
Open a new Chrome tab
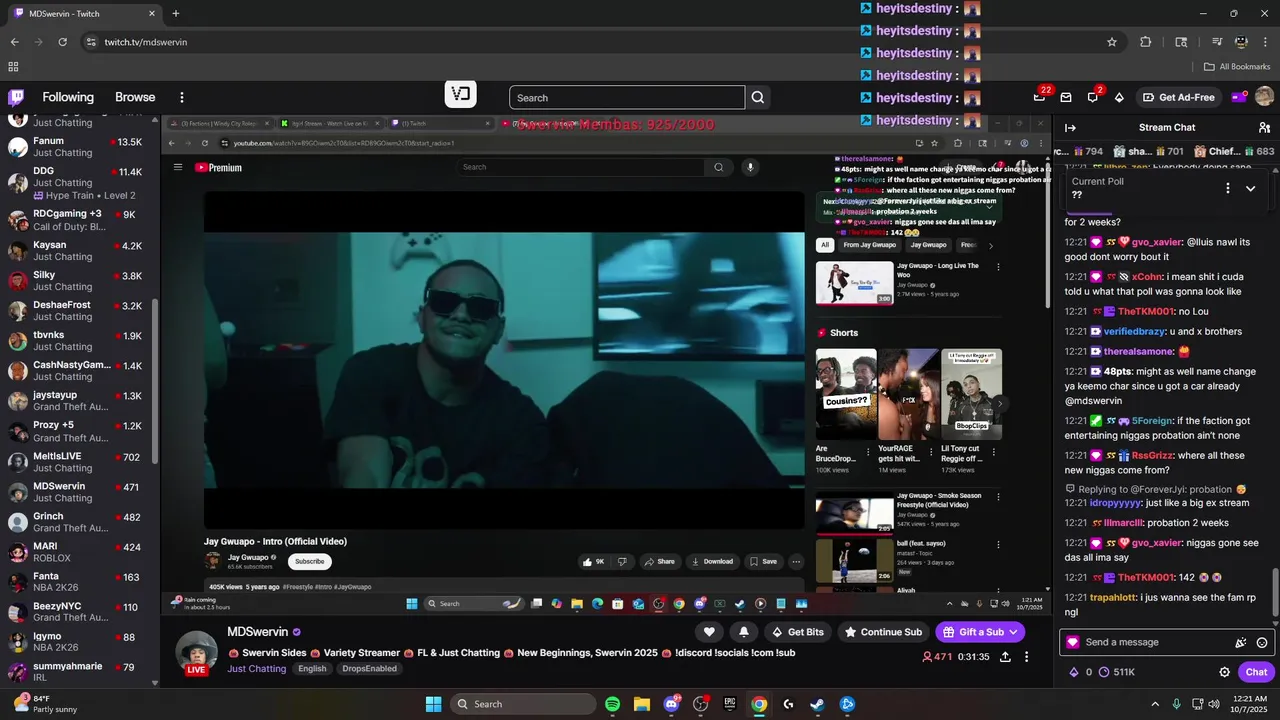[176, 13]
